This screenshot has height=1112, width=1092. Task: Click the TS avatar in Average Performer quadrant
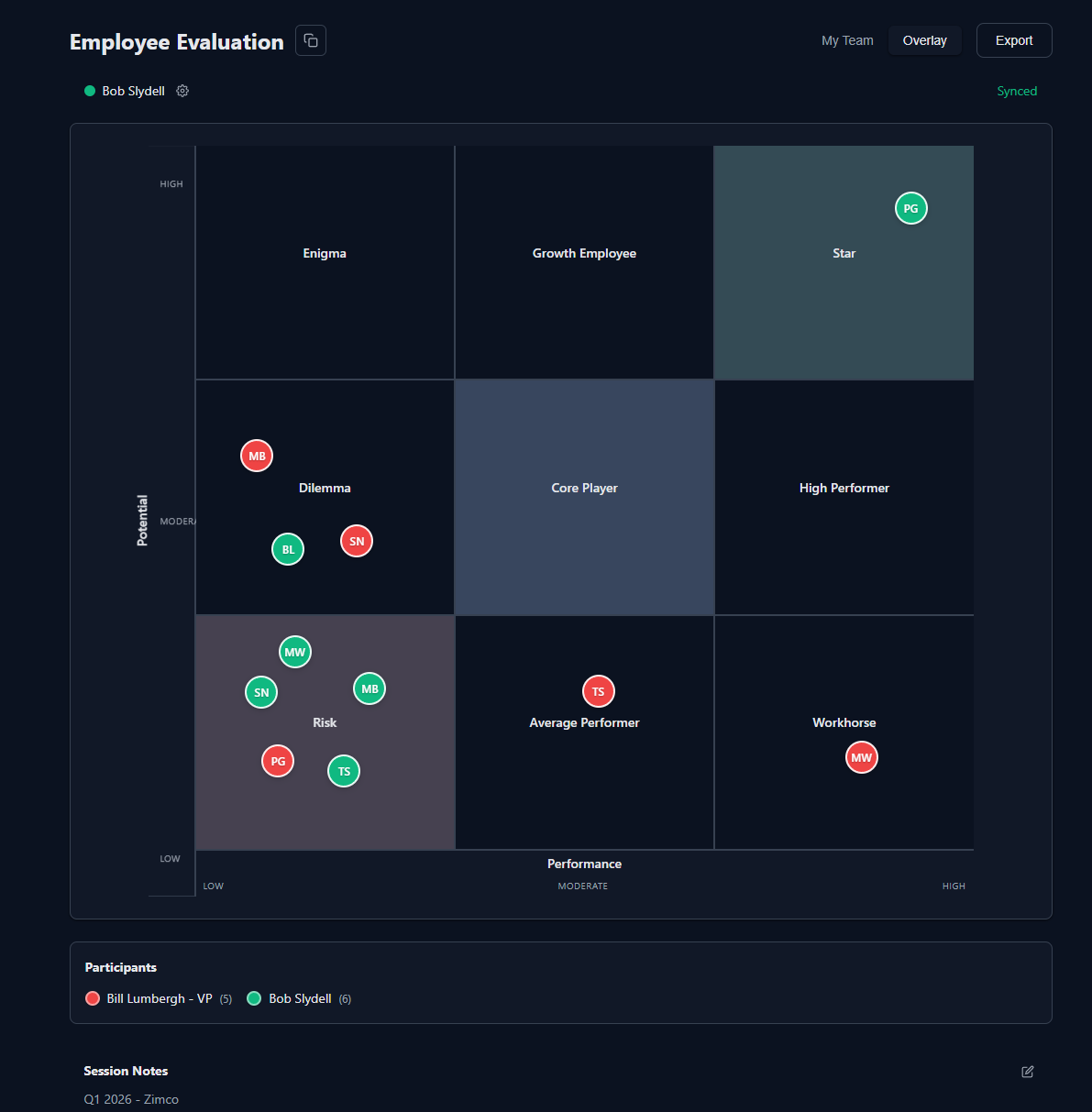pos(598,691)
